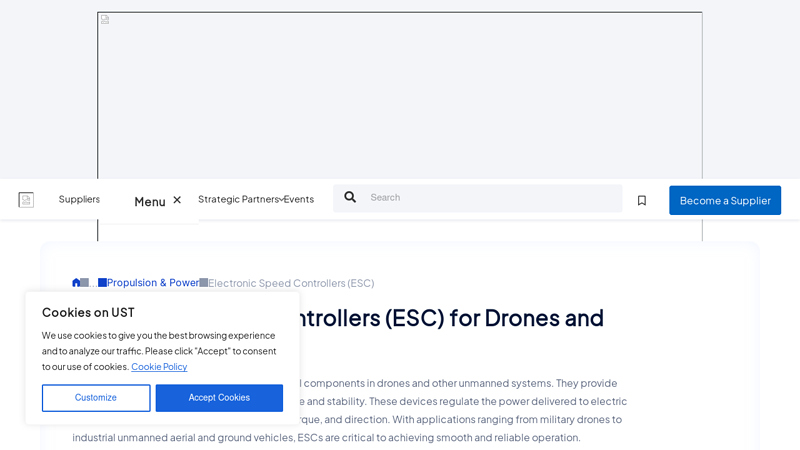Select Electronic Speed Controllers (ESC) breadcrumb
Viewport: 800px width, 450px height.
tap(291, 283)
